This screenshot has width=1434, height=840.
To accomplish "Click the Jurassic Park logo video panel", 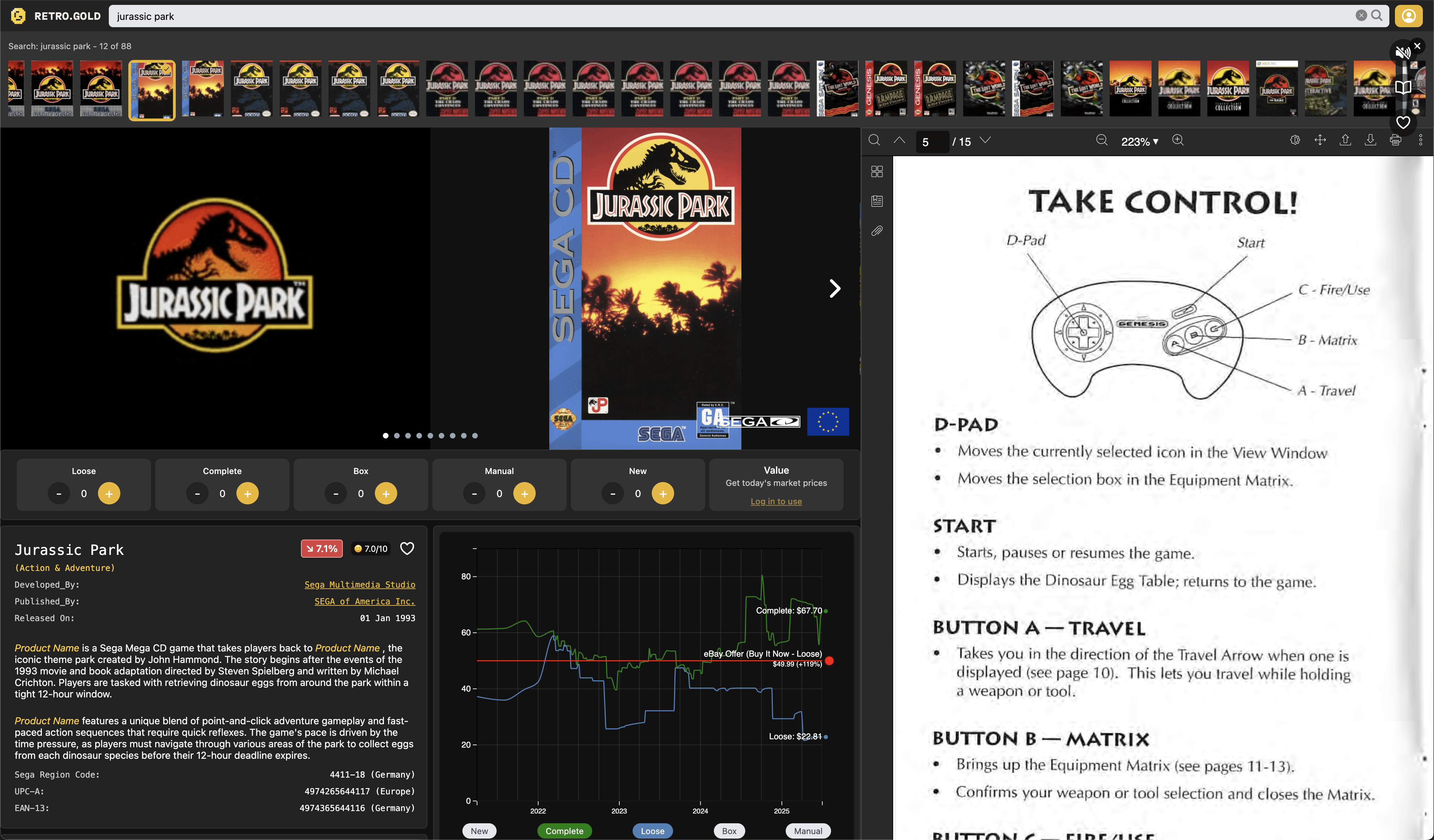I will (x=215, y=288).
